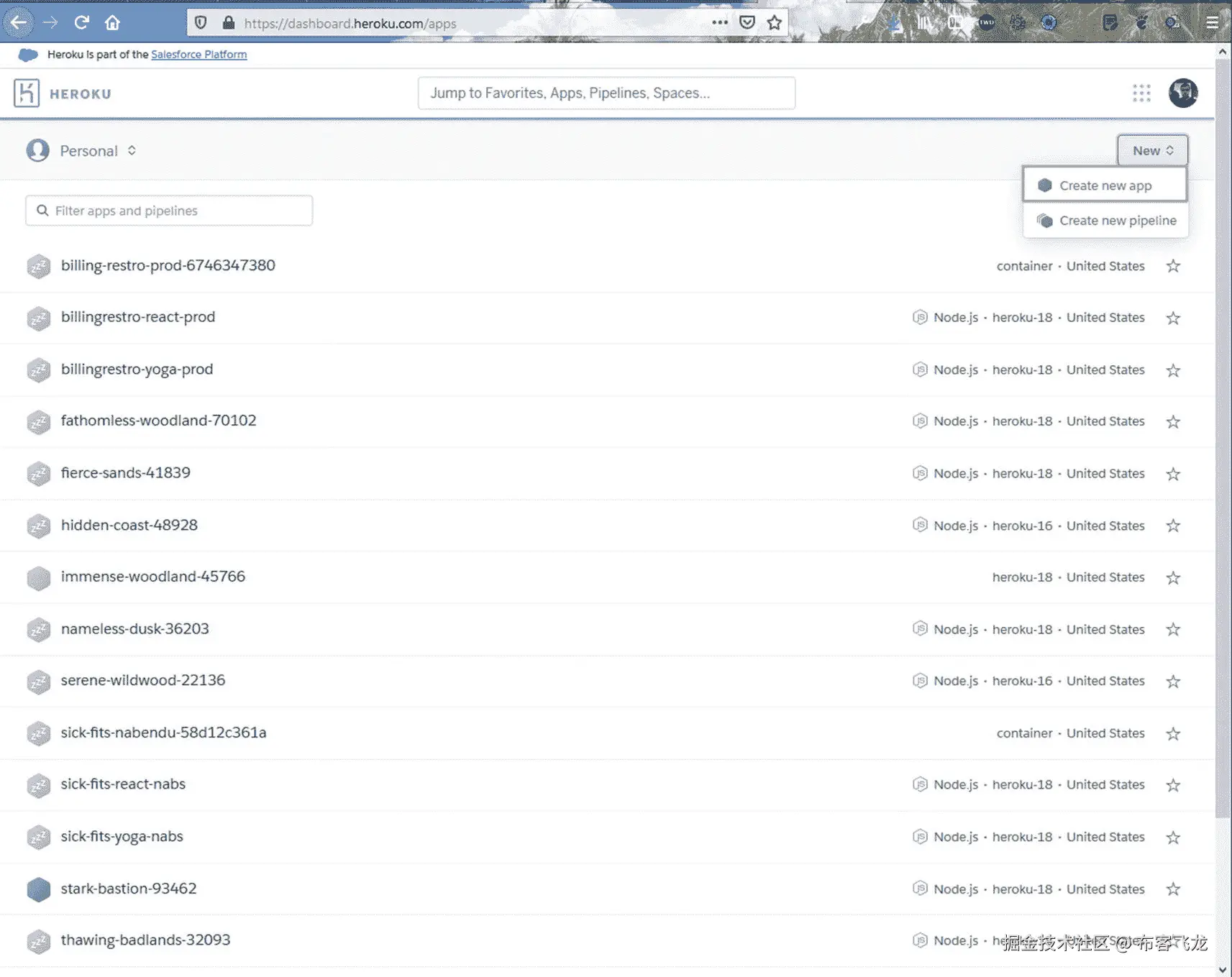Open the browser home page icon
Image resolution: width=1232 pixels, height=977 pixels.
click(112, 22)
